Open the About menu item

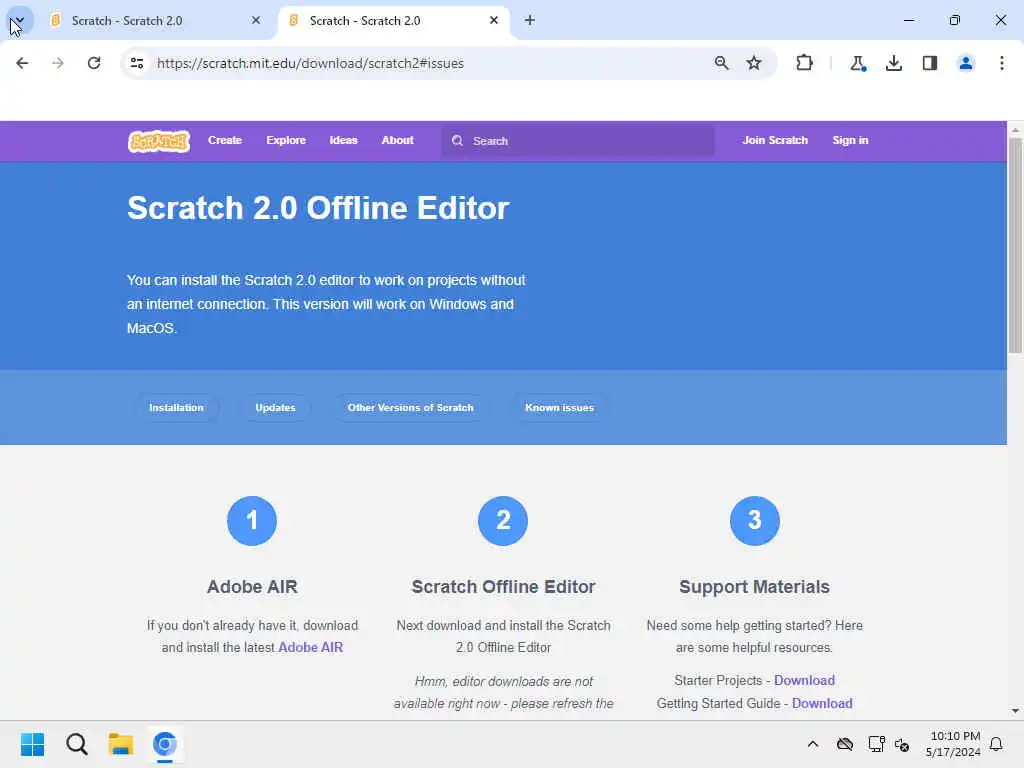pos(398,140)
